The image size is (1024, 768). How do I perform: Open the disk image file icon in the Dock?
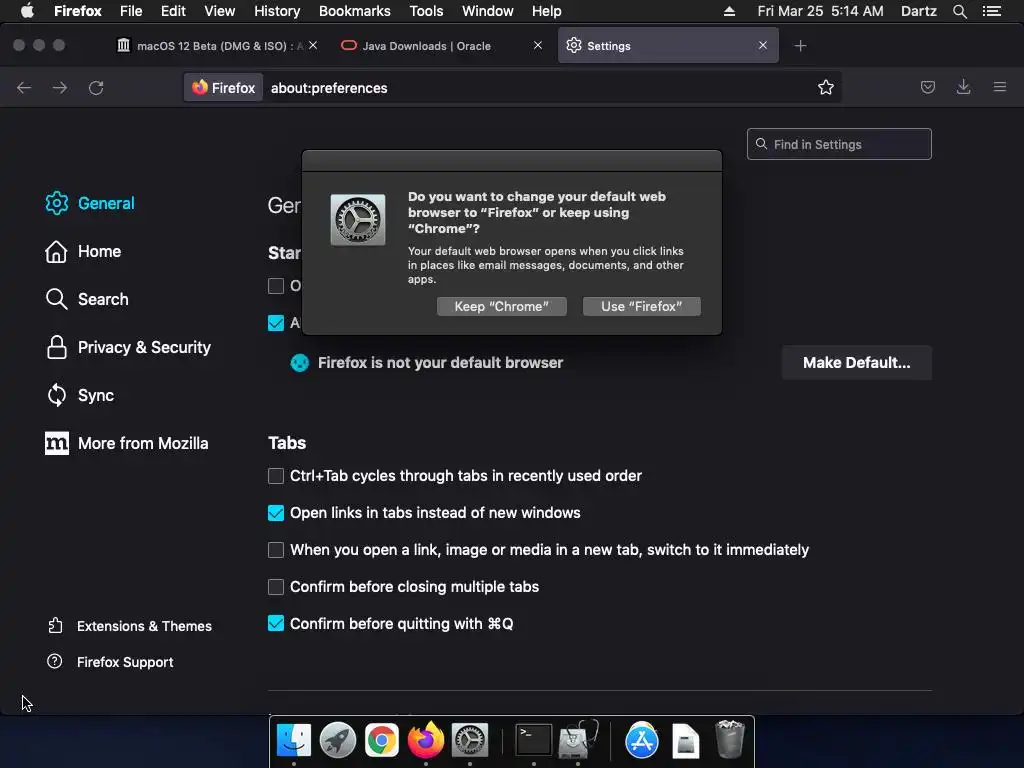pos(686,741)
